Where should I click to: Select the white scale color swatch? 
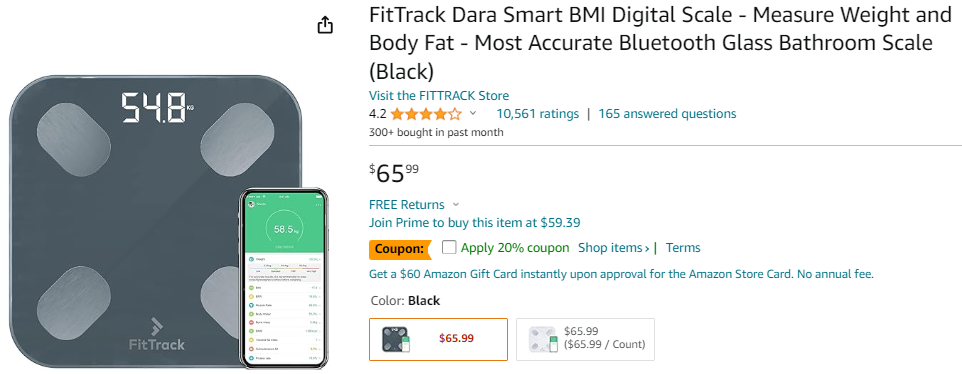pos(585,339)
